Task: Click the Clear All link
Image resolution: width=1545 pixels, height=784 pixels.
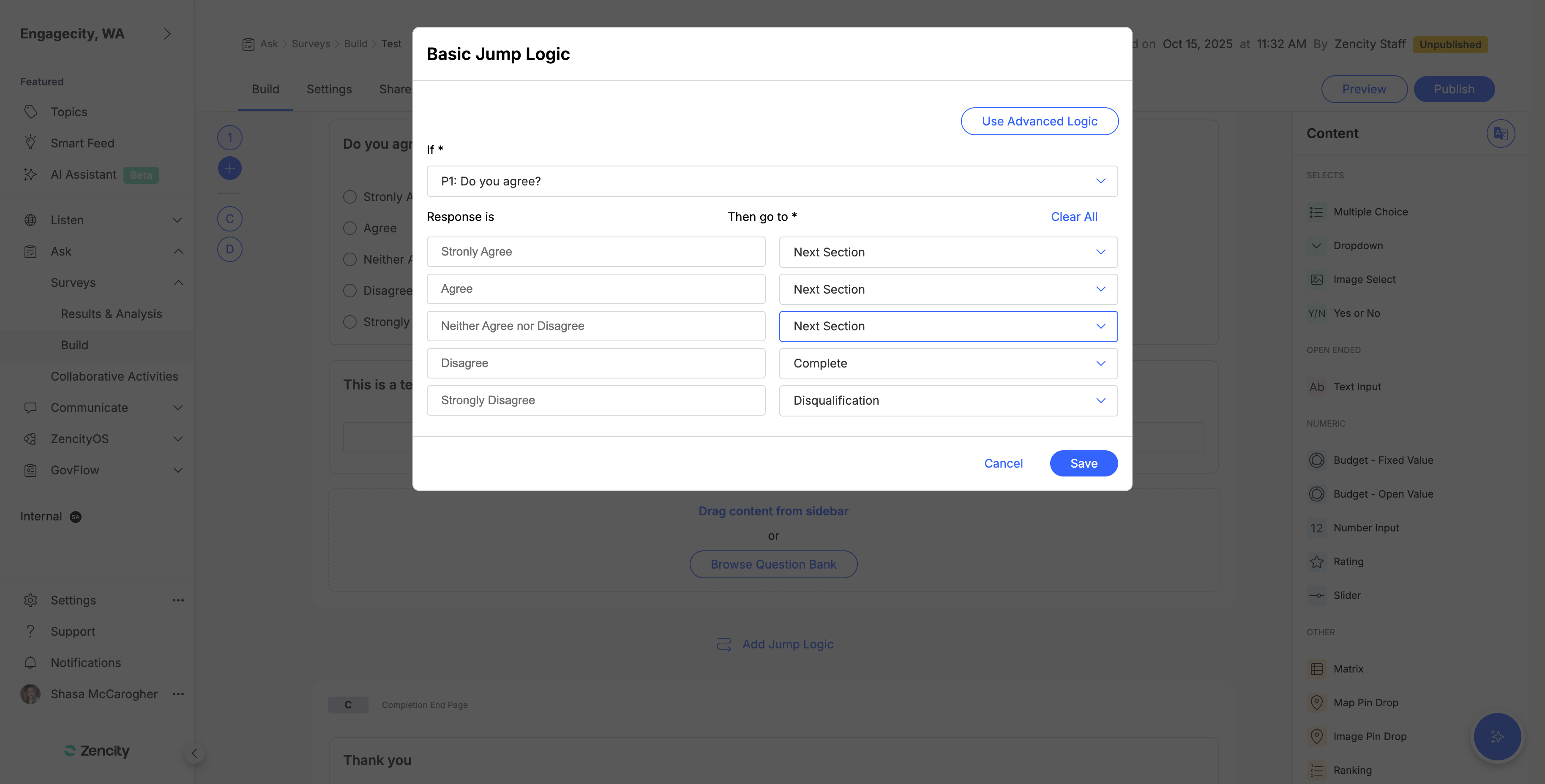Action: point(1073,217)
